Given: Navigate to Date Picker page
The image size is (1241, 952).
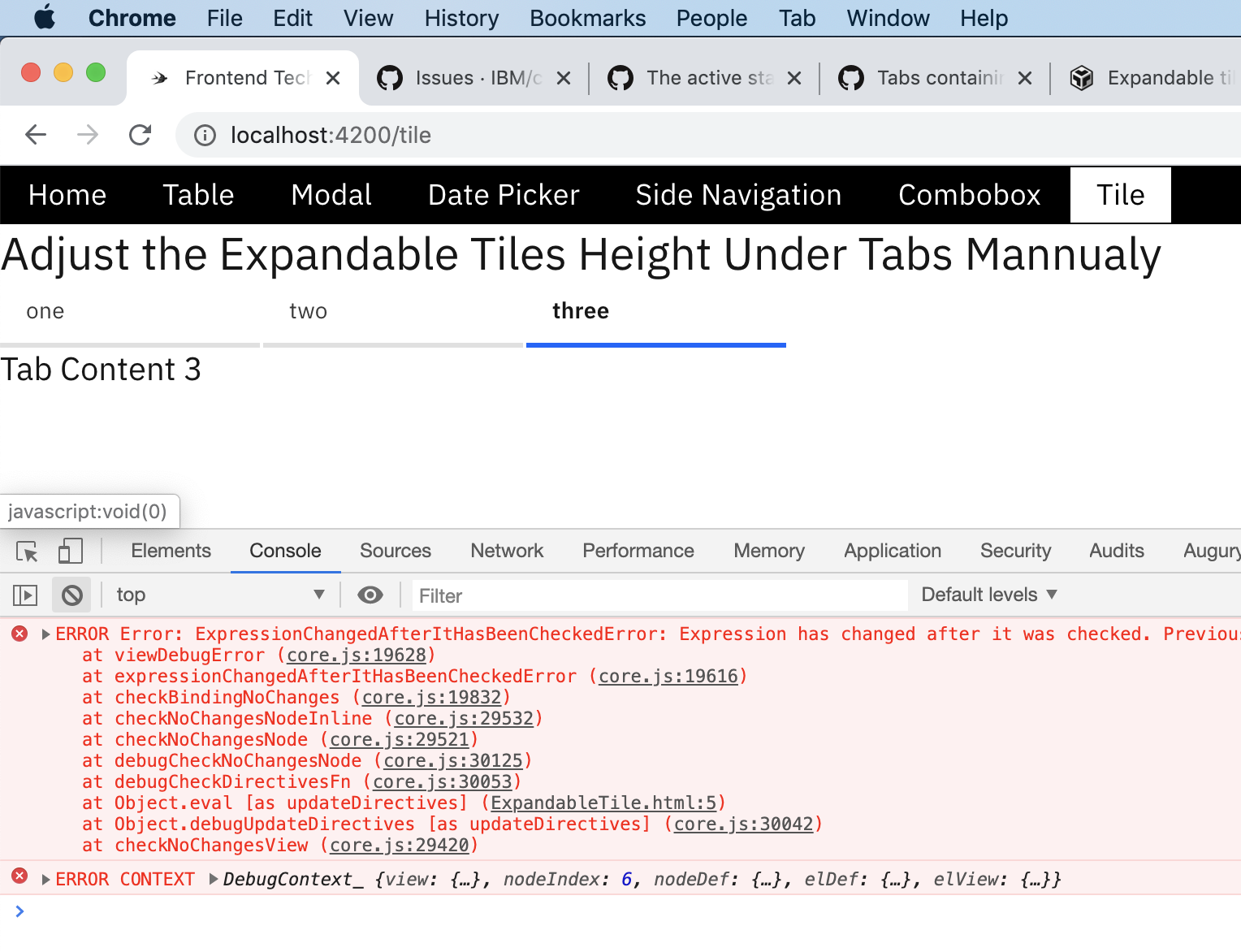Looking at the screenshot, I should coord(504,195).
